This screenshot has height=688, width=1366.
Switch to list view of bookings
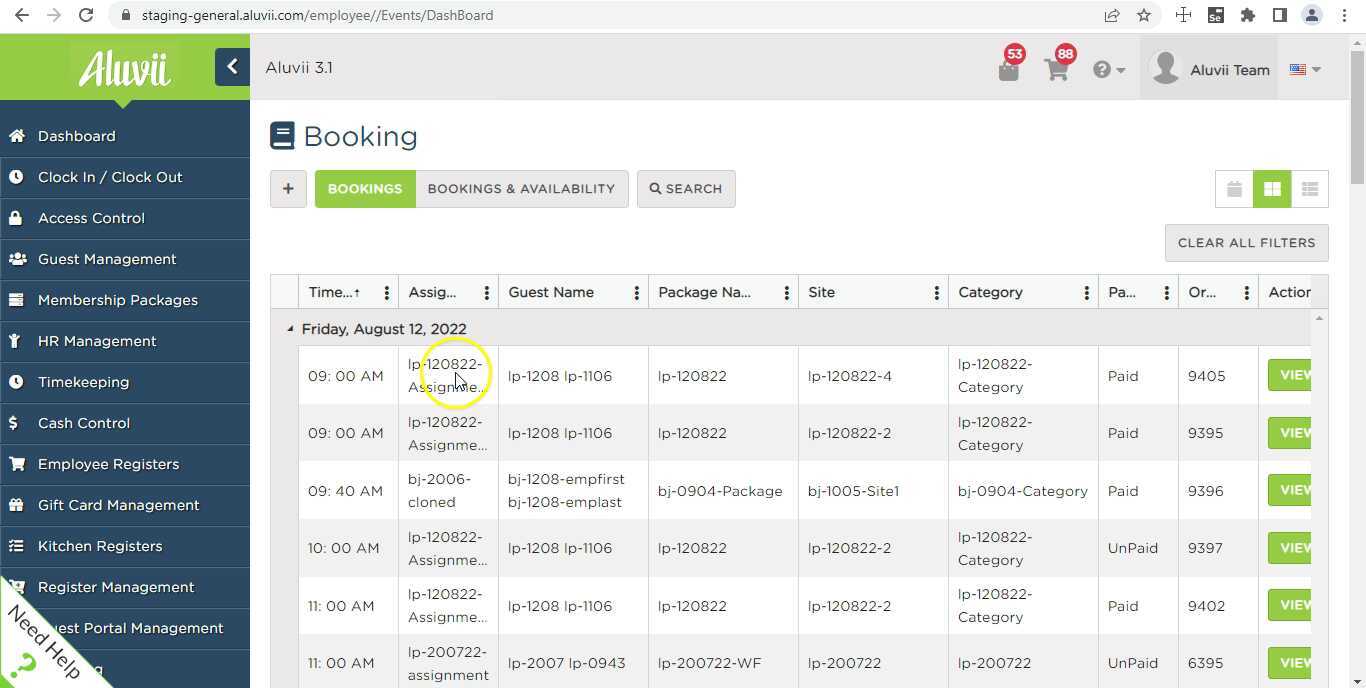point(1310,189)
